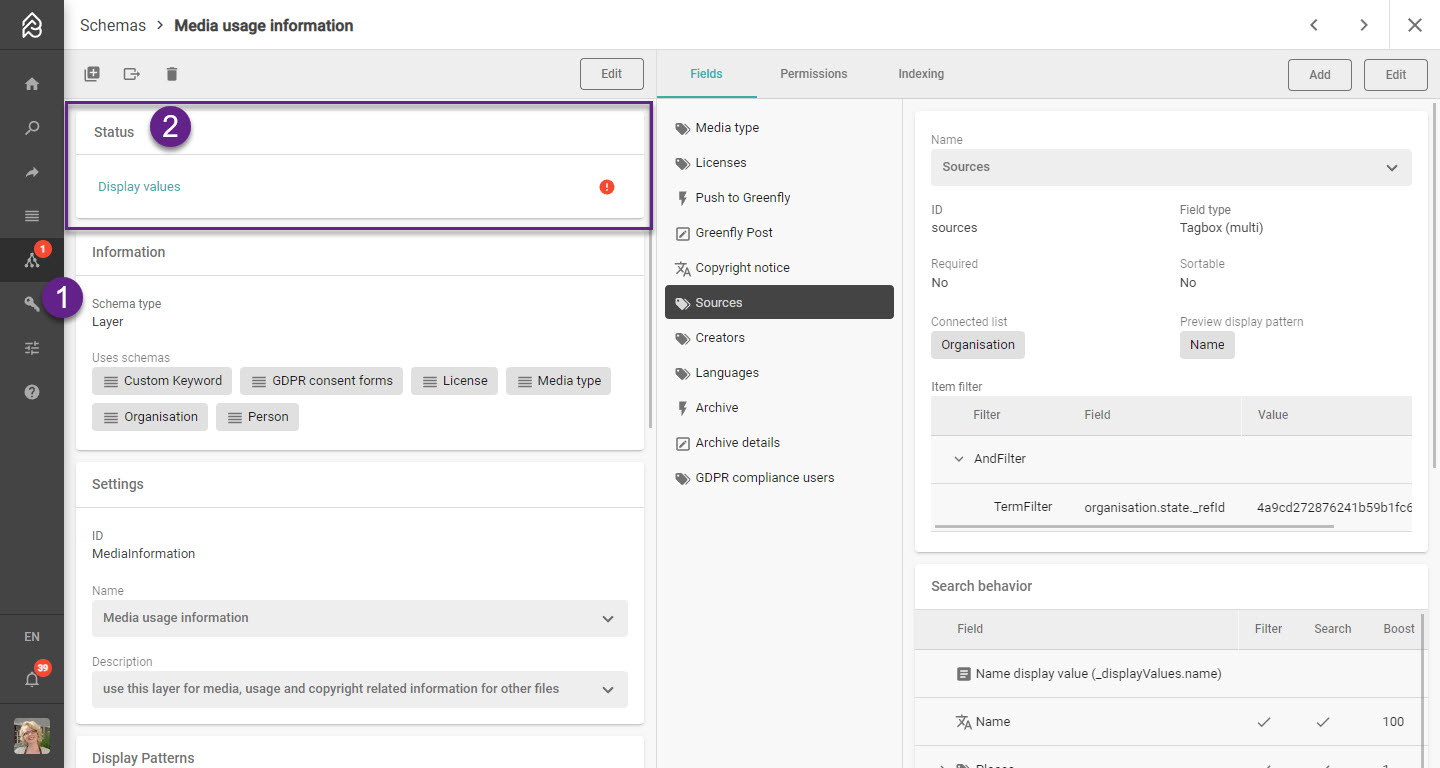Screen dimensions: 1440x768
Task: Switch to the Permissions tab
Action: [814, 74]
